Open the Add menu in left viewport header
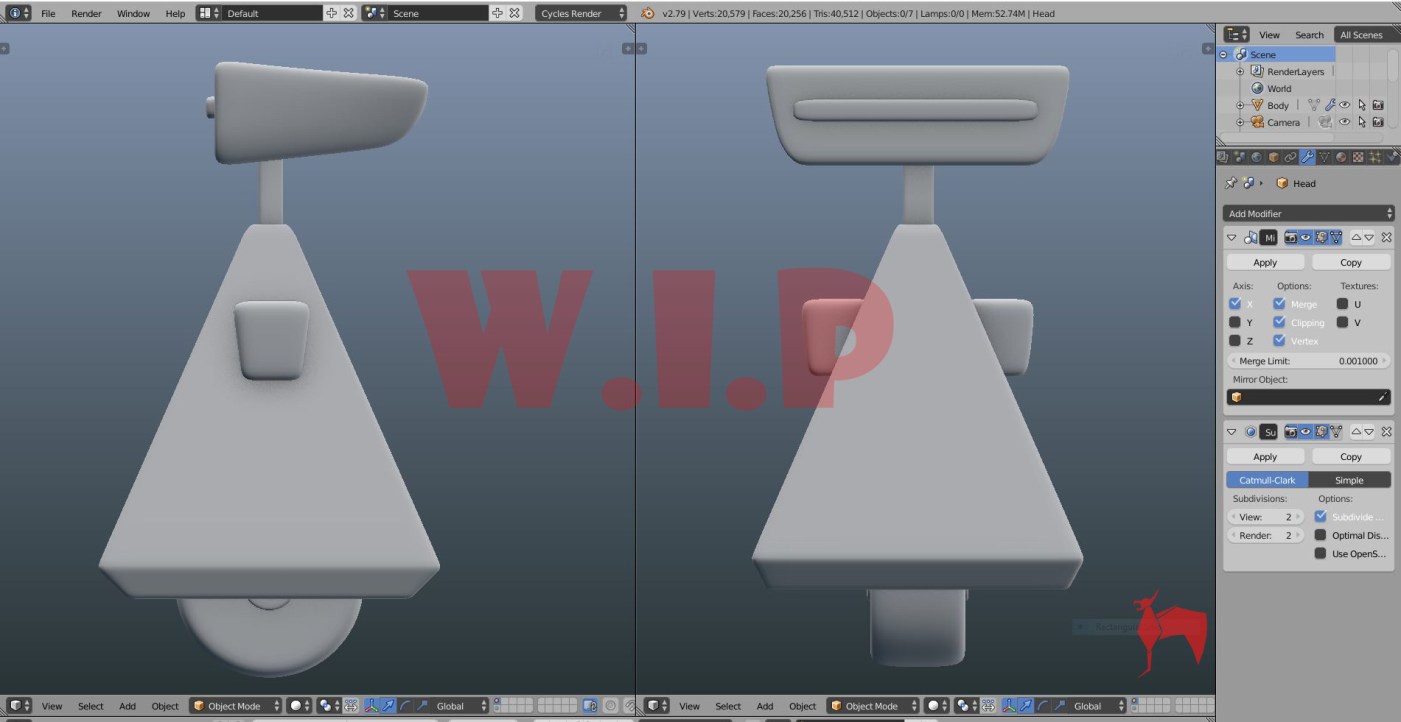This screenshot has height=722, width=1401. tap(127, 706)
